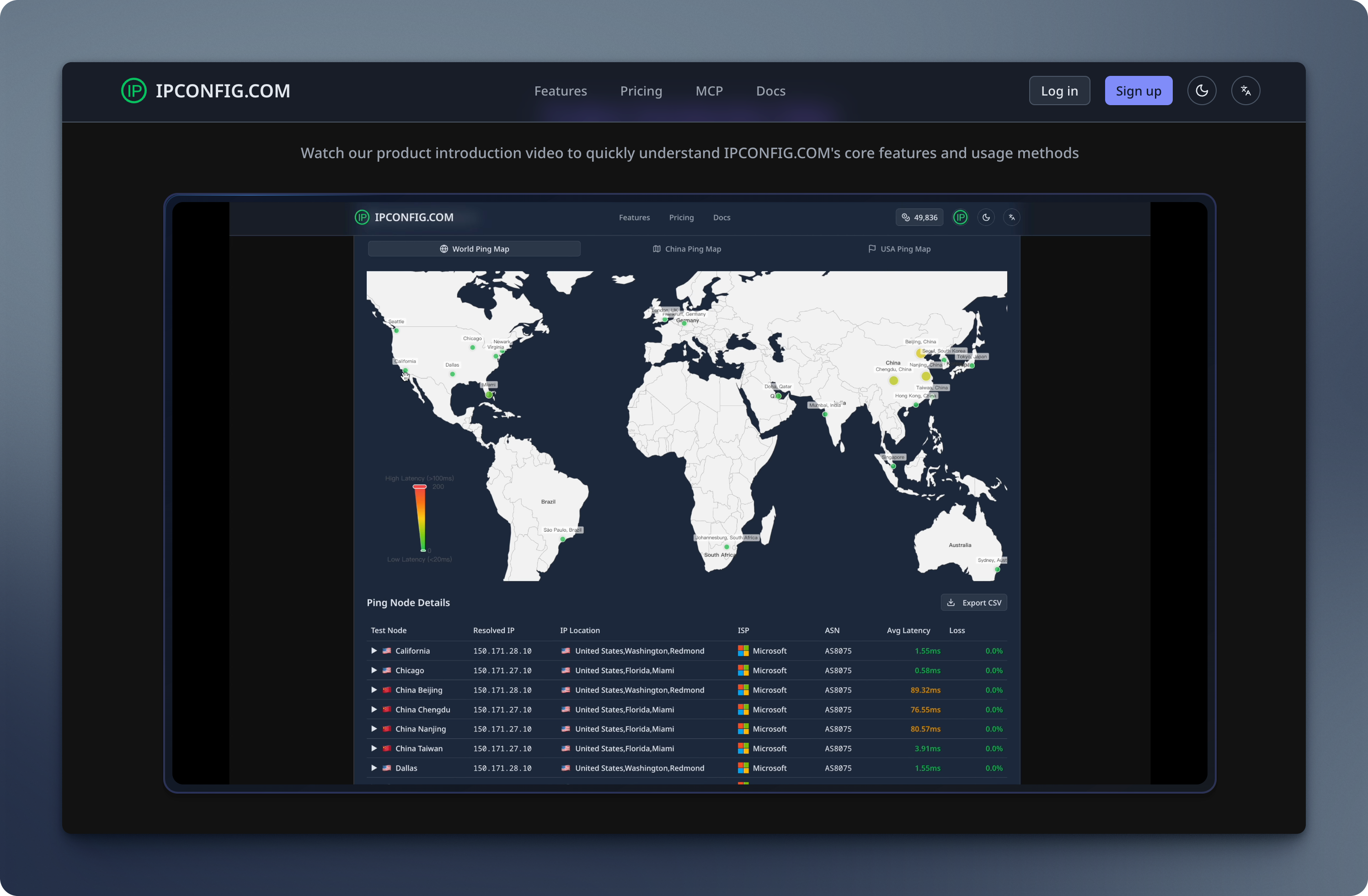This screenshot has height=896, width=1368.
Task: Click the green IP avatar icon in the video
Action: pyautogui.click(x=960, y=217)
